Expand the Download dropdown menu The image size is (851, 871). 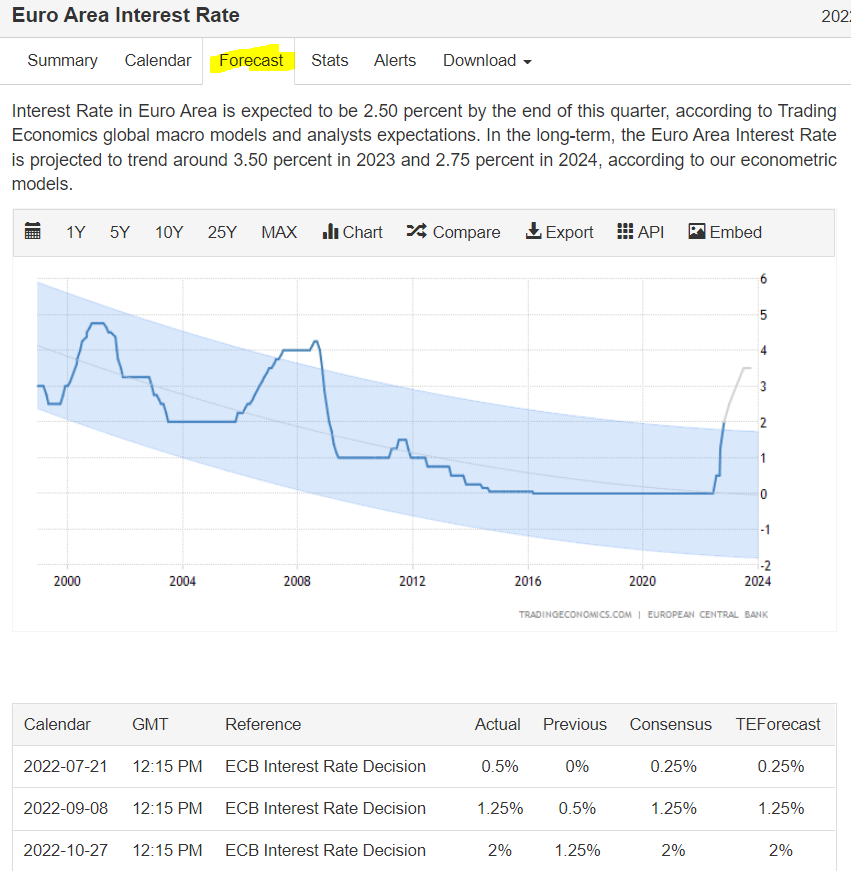coord(487,61)
